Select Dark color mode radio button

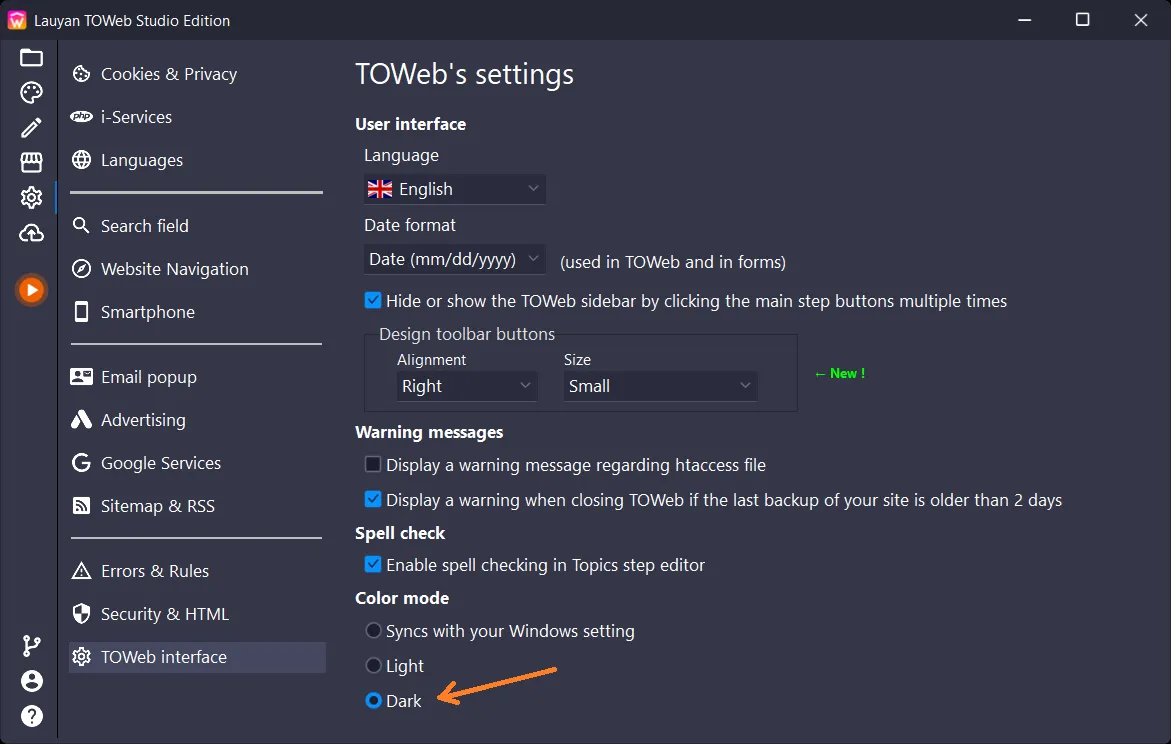point(373,700)
